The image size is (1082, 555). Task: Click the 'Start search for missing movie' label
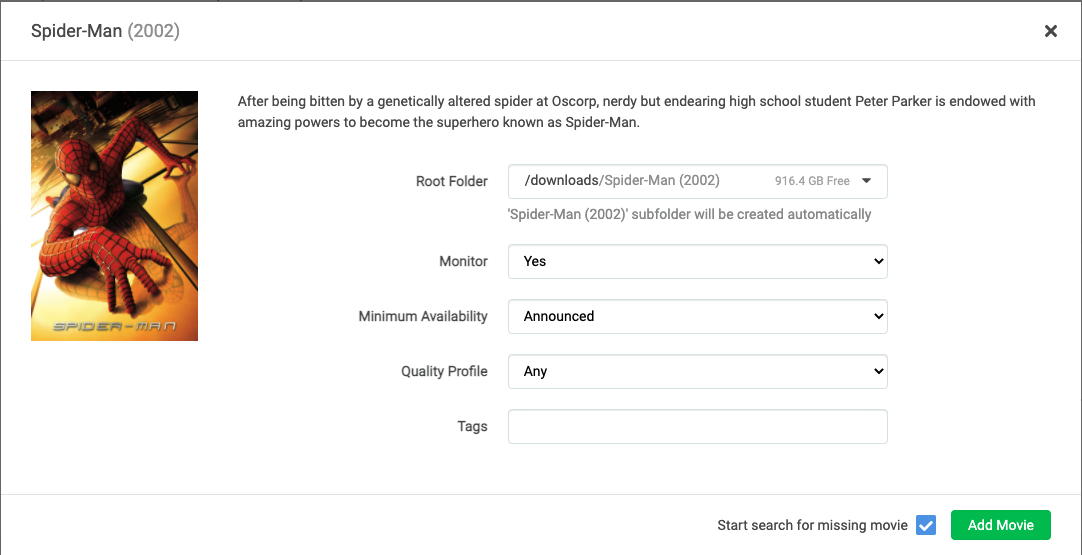point(812,525)
